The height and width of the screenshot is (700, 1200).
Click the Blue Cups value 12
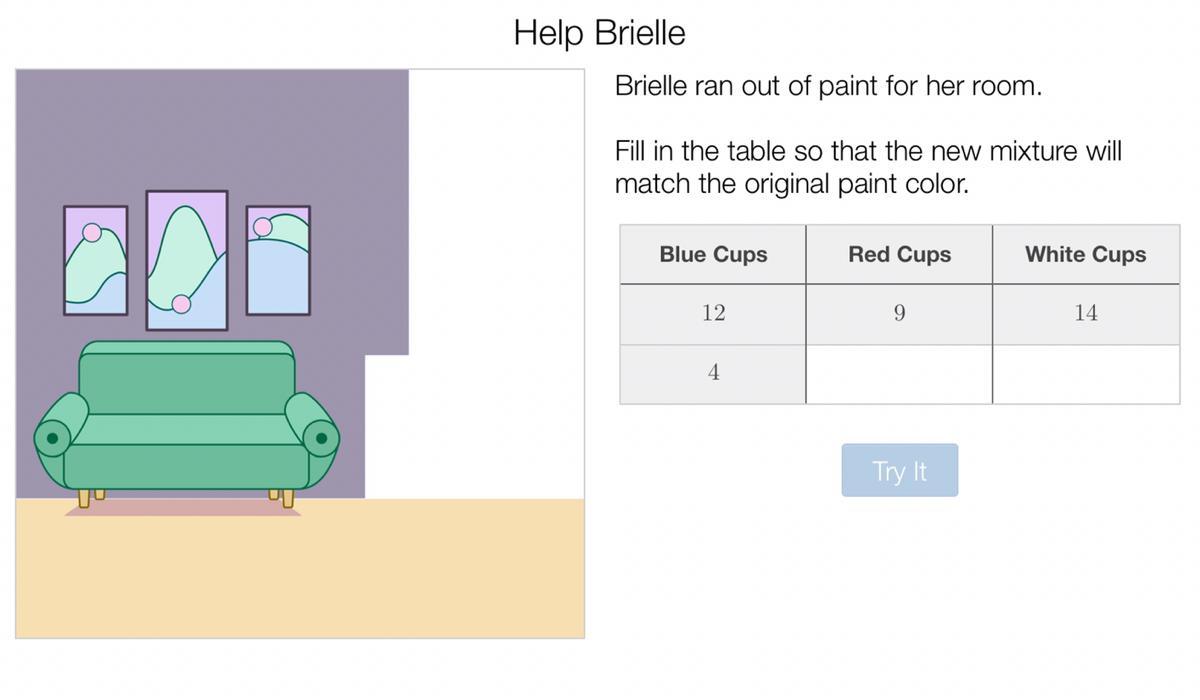713,313
